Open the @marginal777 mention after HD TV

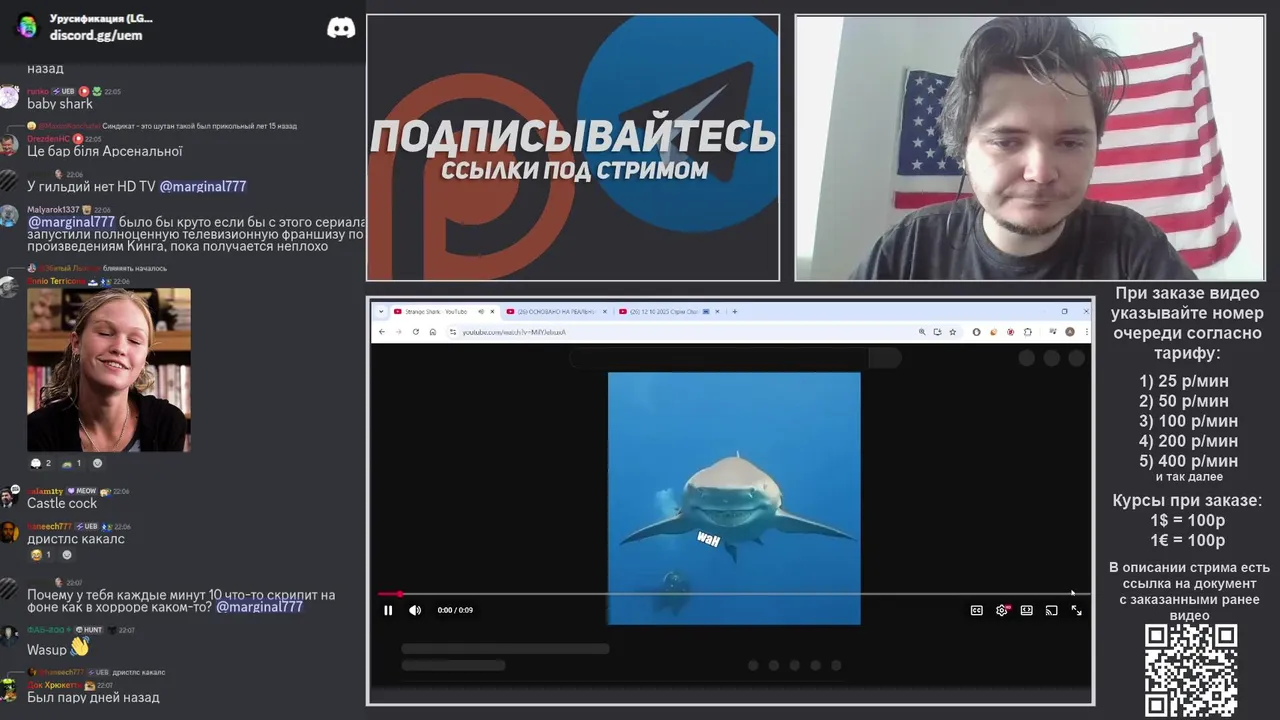click(x=203, y=186)
